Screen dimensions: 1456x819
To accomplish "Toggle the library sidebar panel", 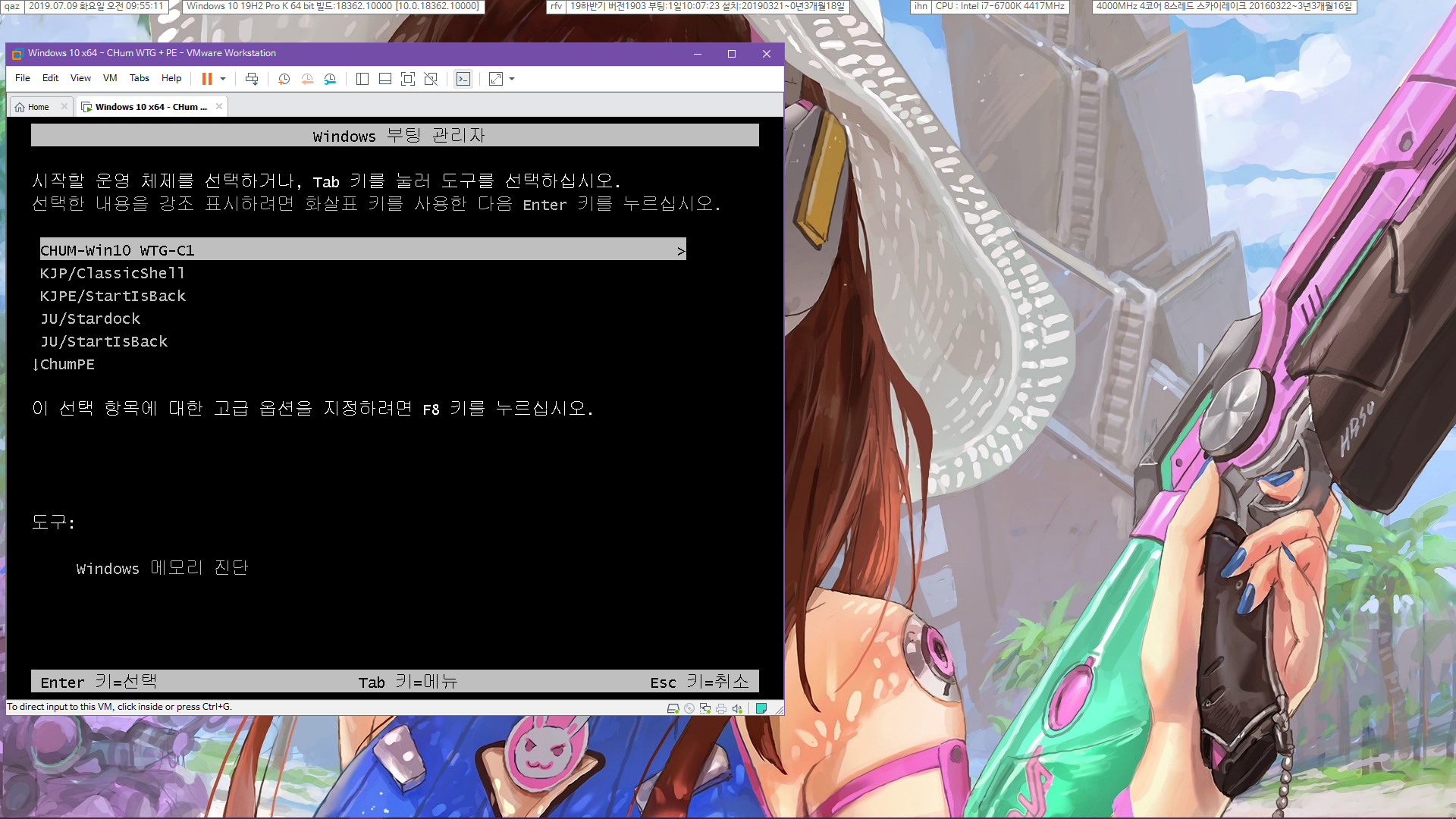I will [362, 79].
